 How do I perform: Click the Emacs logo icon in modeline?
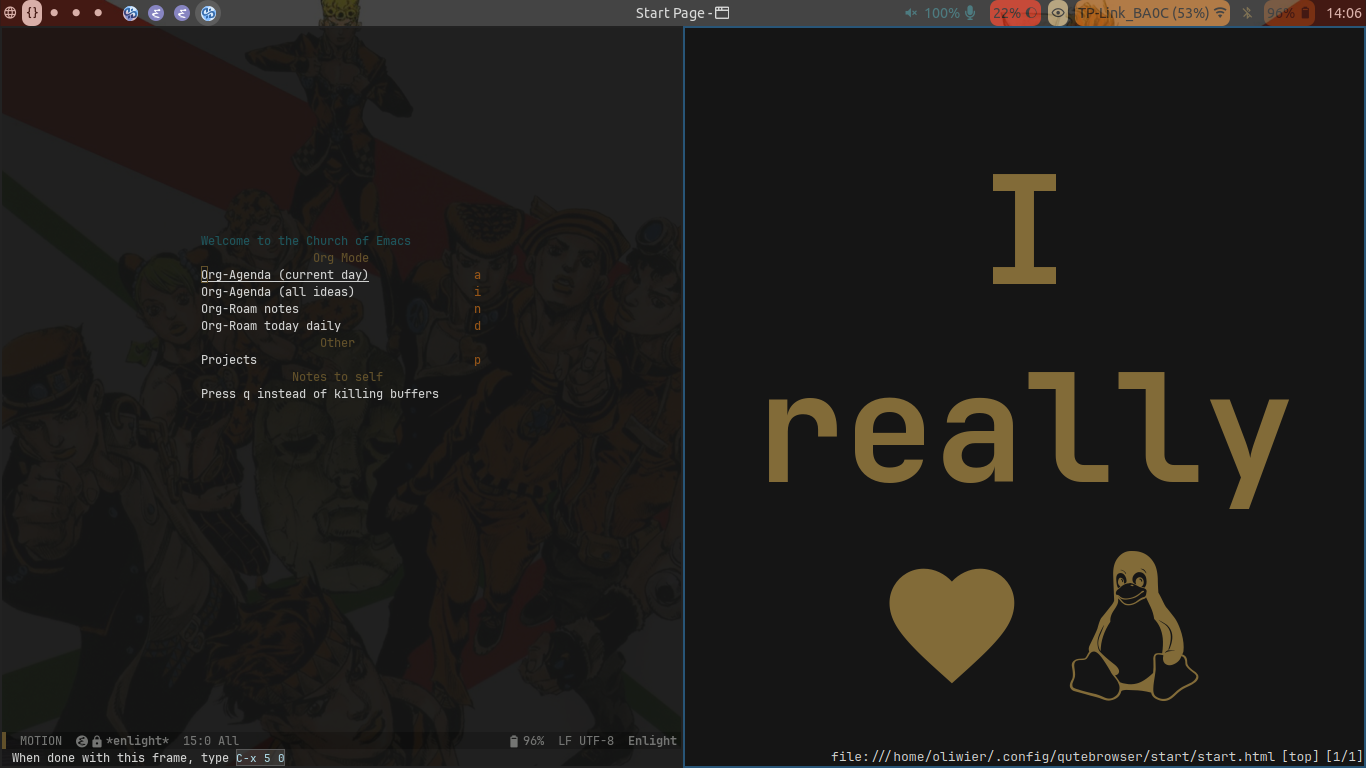(82, 742)
